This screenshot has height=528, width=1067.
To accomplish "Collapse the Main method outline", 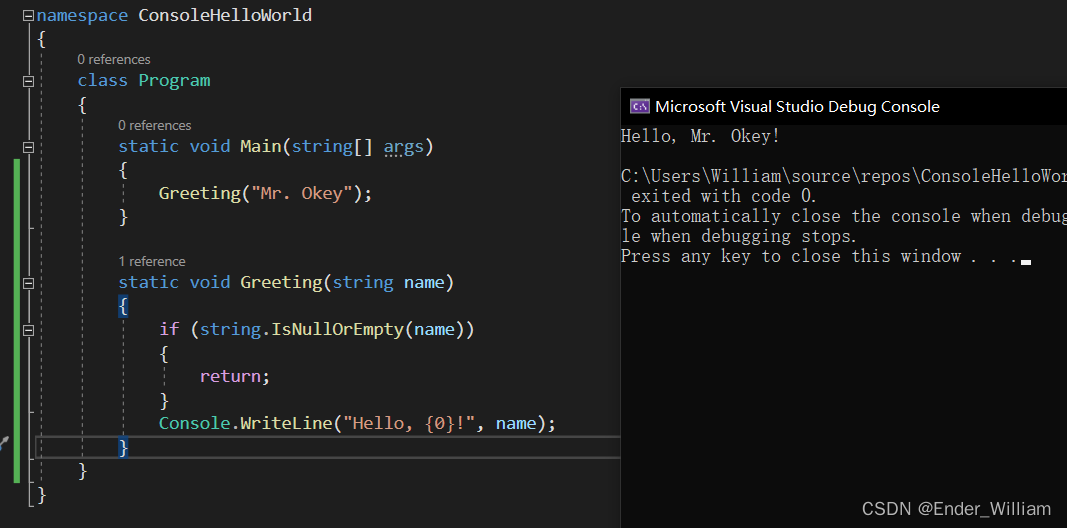I will click(x=28, y=147).
